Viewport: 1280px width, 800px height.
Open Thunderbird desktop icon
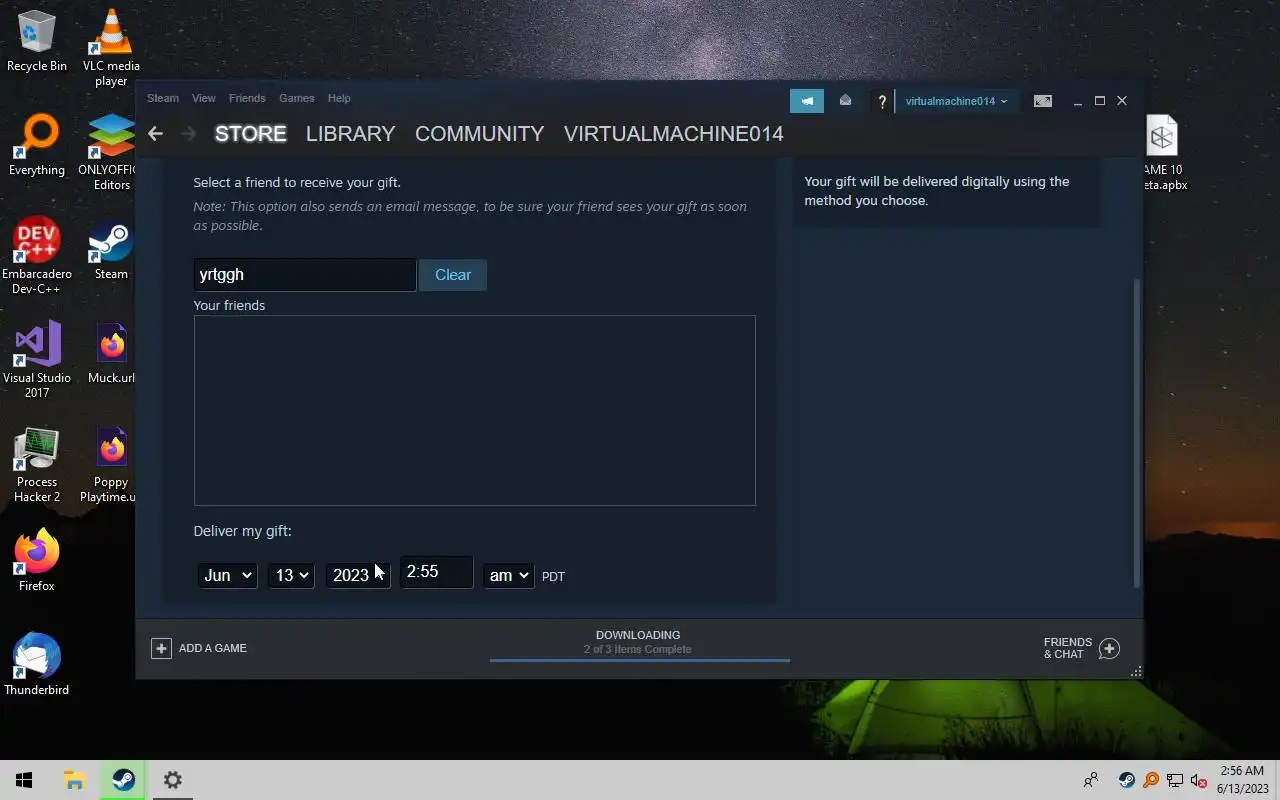coord(37,665)
